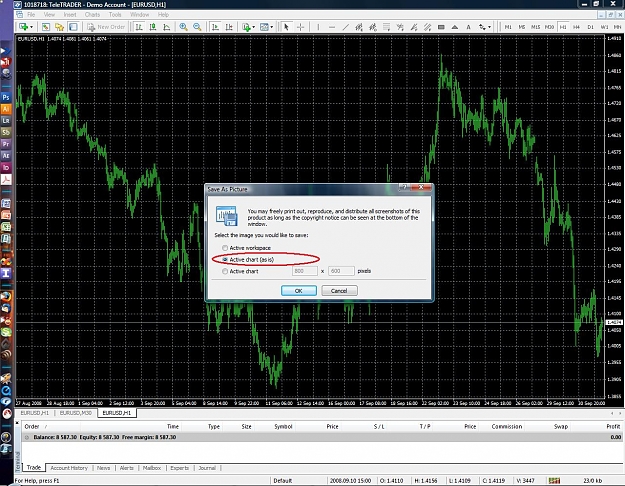625x486 pixels.
Task: Click the Templates icon
Action: point(264,27)
